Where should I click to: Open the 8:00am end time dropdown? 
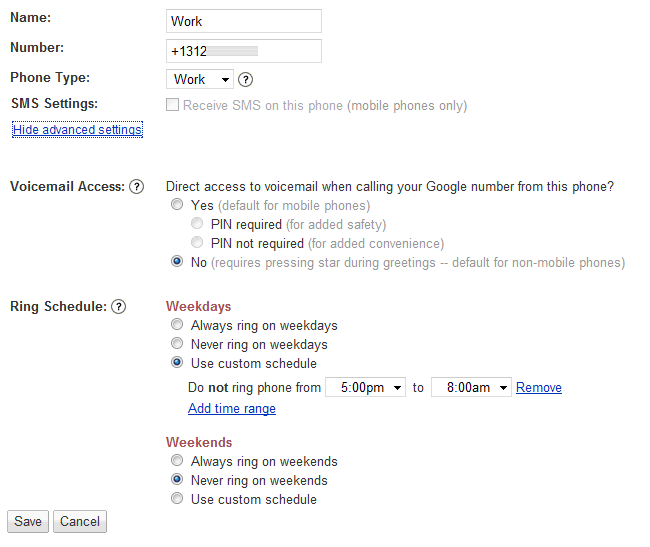click(471, 387)
